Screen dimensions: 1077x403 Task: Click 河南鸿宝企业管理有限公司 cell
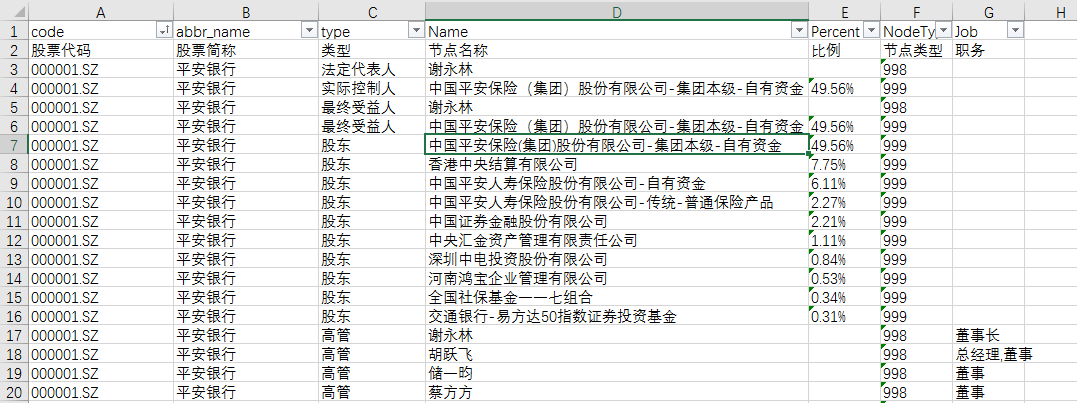(617, 279)
